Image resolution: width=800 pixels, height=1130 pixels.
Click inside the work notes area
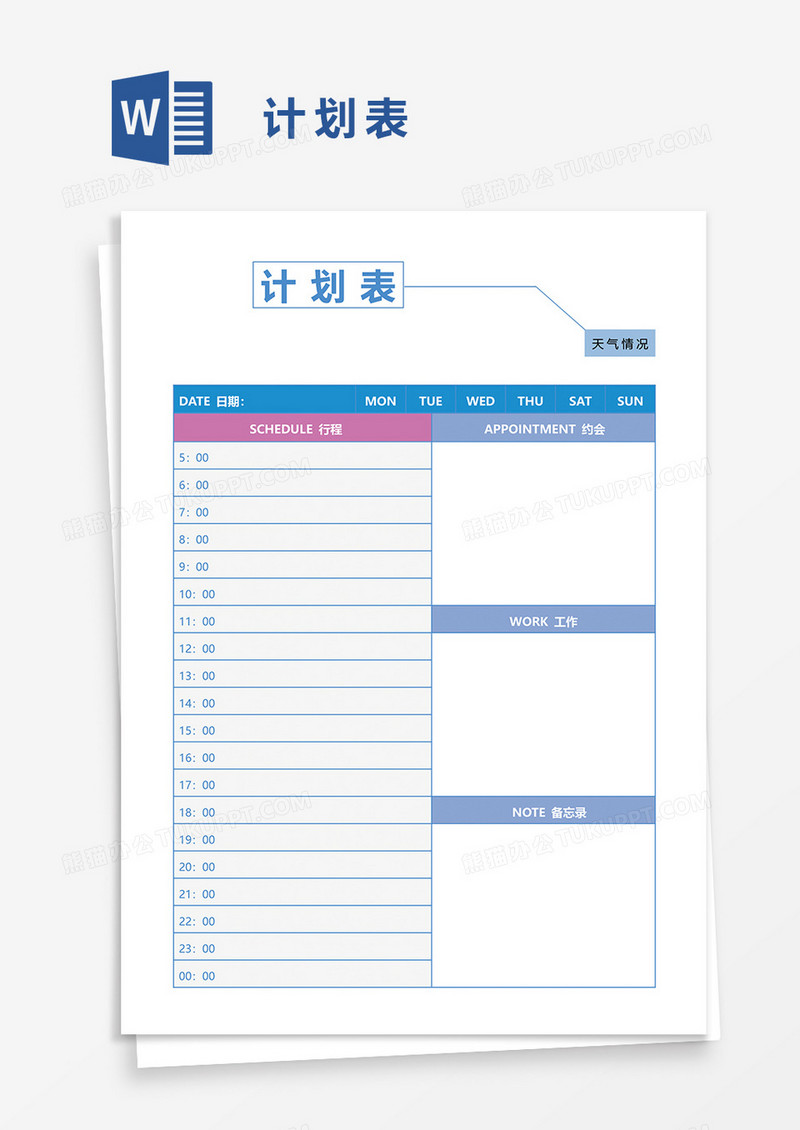543,715
